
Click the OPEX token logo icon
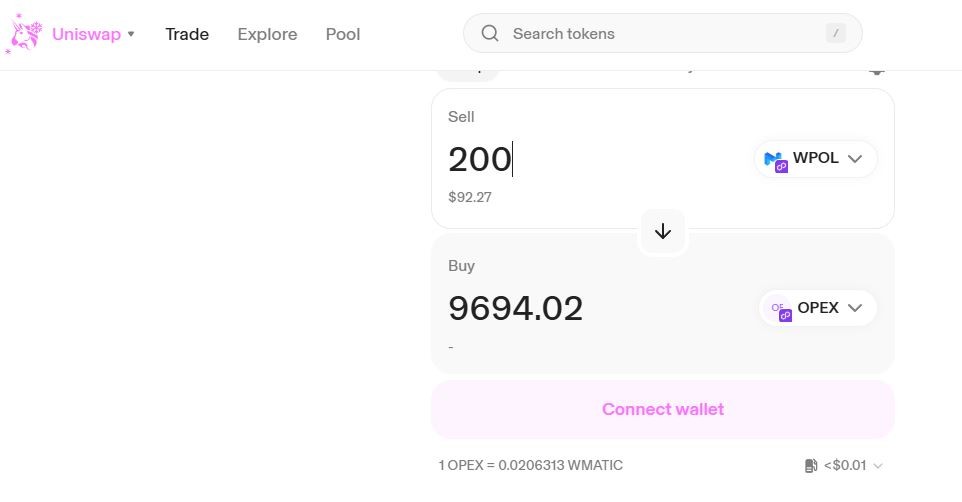click(x=781, y=311)
